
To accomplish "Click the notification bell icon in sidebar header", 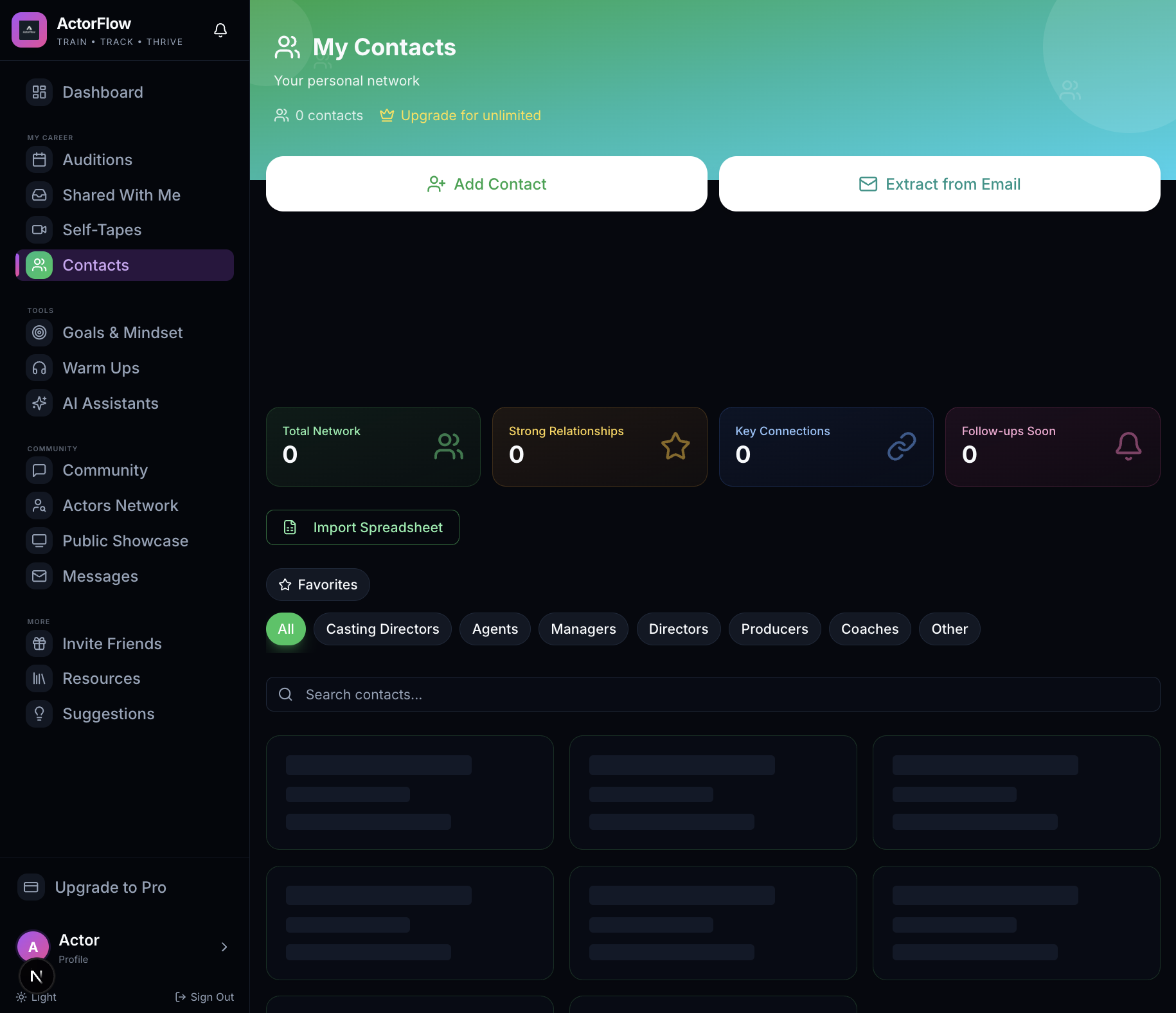I will pos(220,30).
